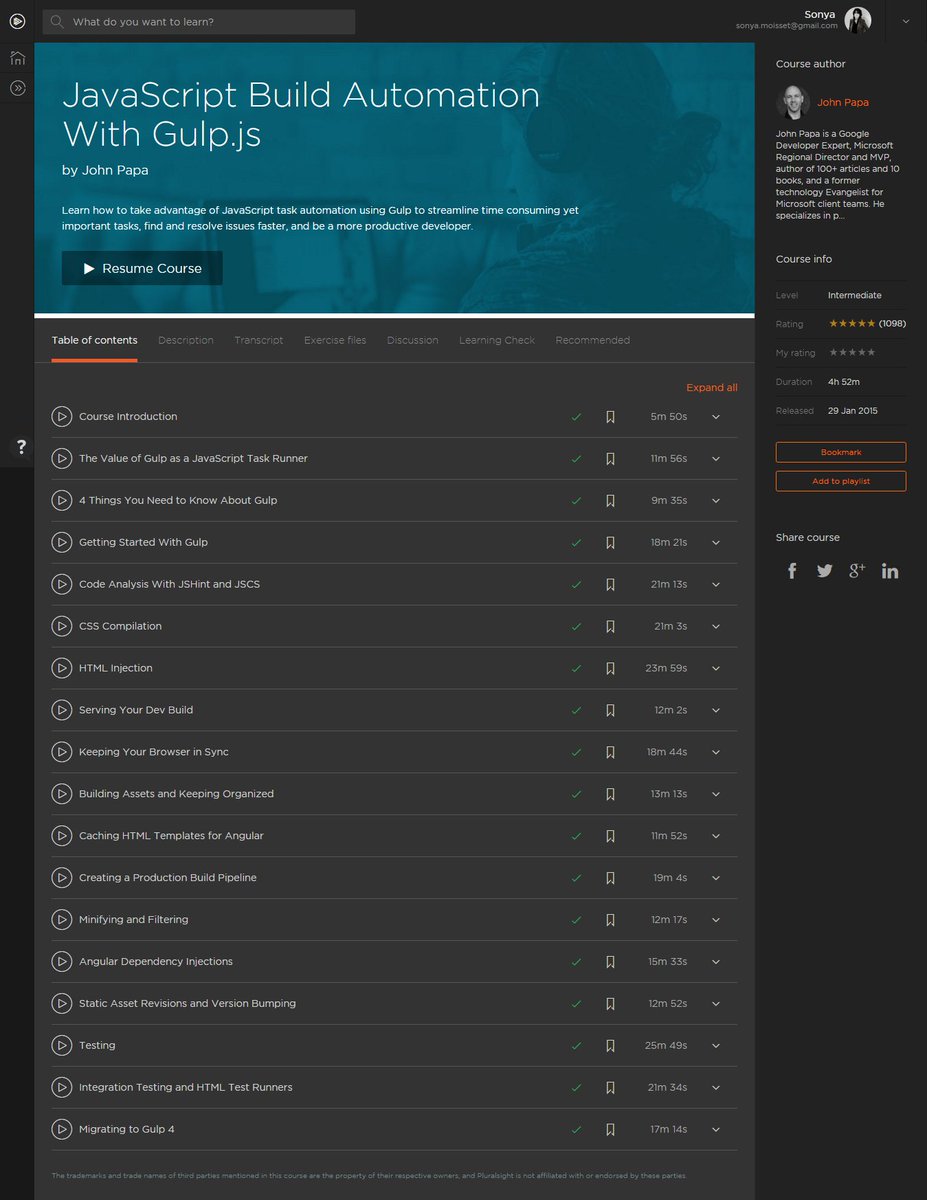
Task: Play Getting Started With Gulp module
Action: click(62, 542)
